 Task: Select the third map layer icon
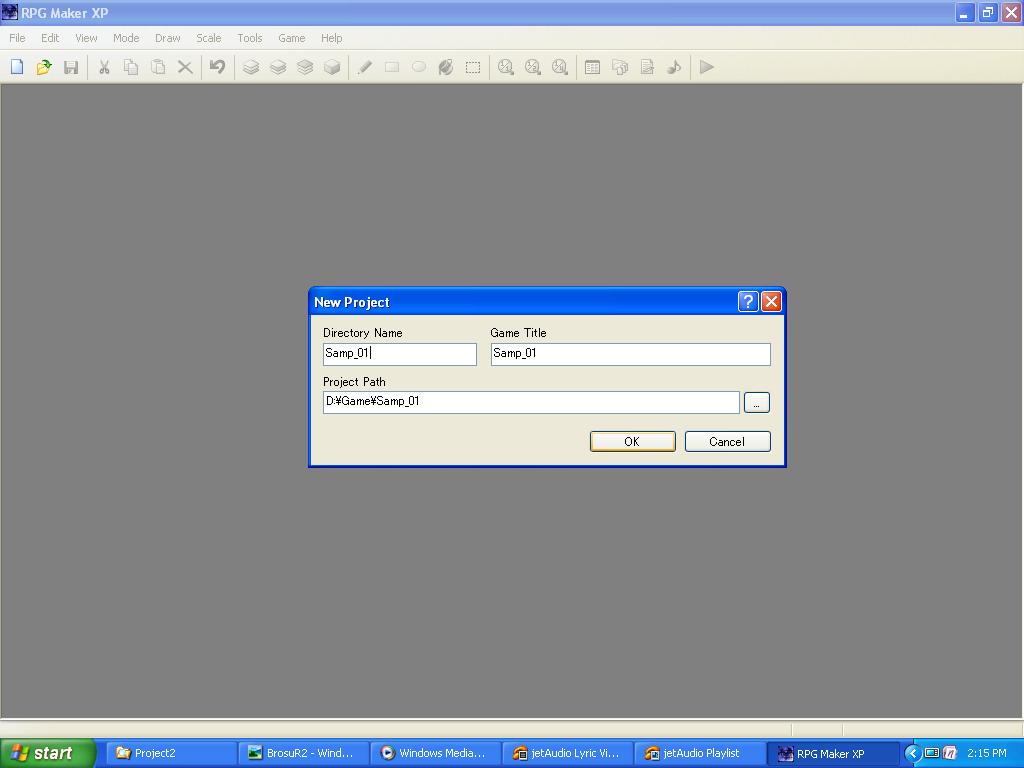pos(305,67)
